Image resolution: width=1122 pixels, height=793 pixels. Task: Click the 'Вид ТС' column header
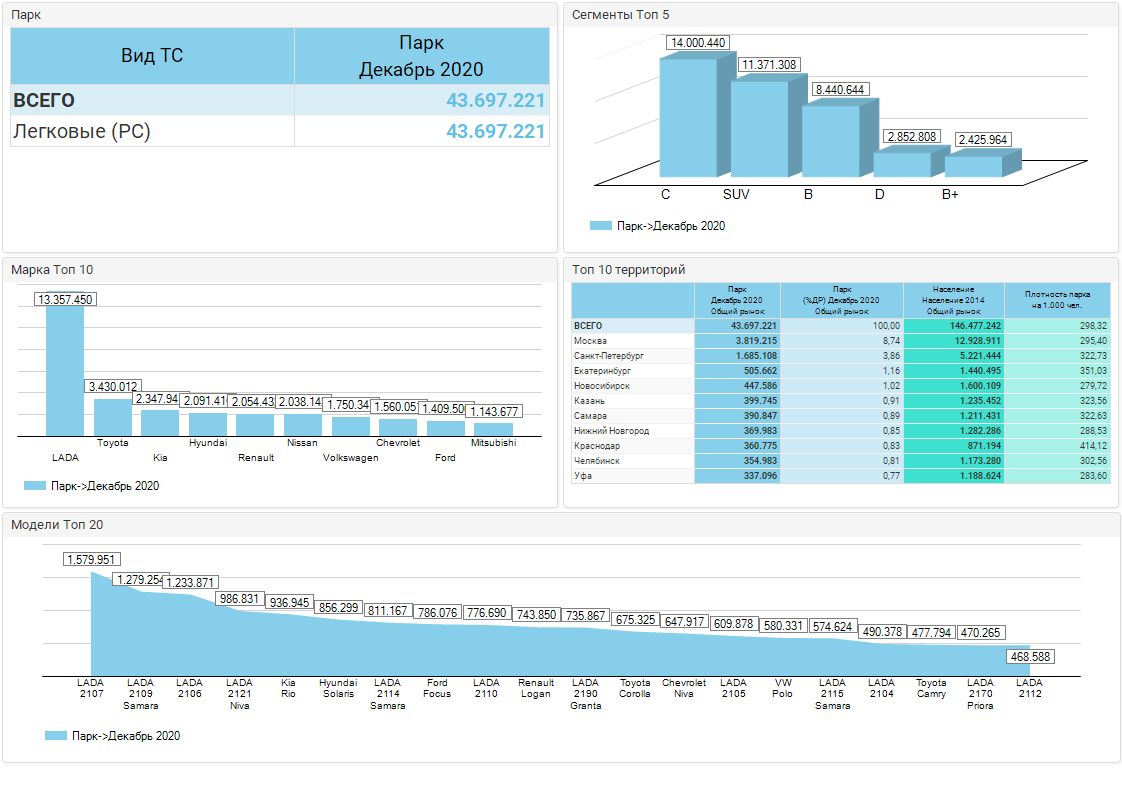coord(152,56)
